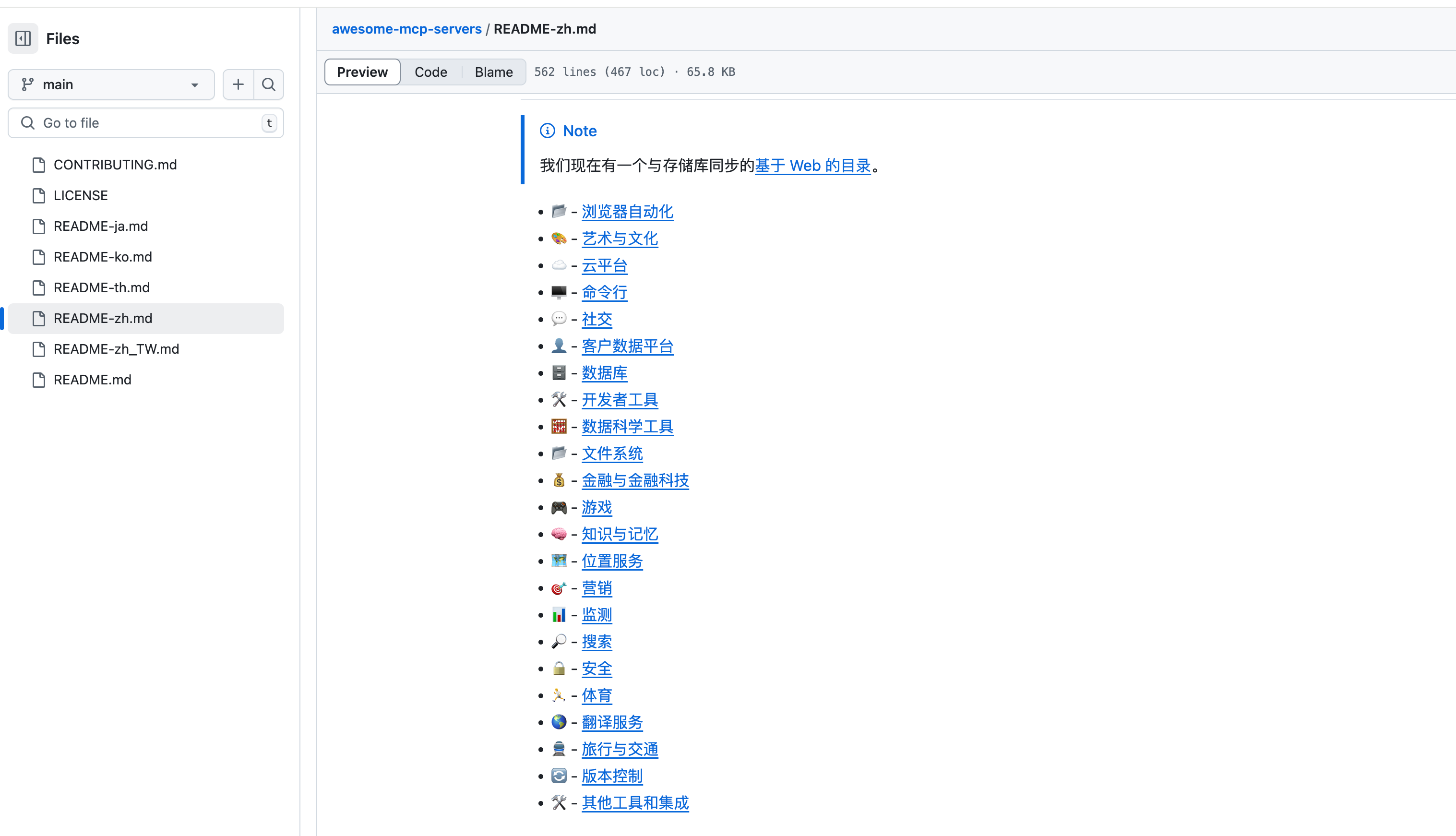Click the brain emoji beside 知识与记忆
The image size is (1456, 836).
pyautogui.click(x=559, y=533)
